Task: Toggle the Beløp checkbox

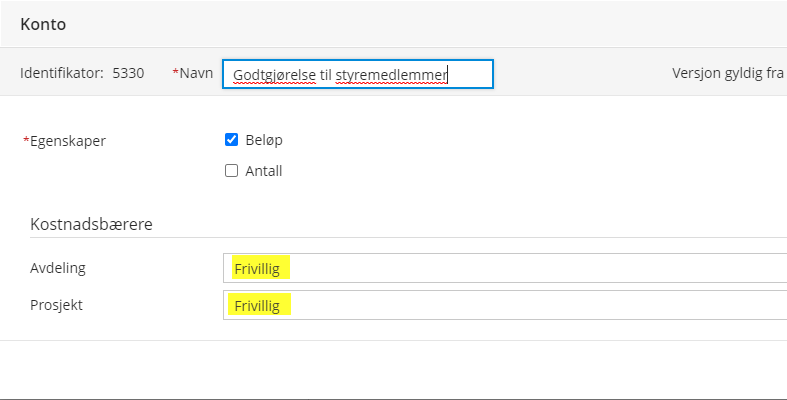Action: (231, 140)
